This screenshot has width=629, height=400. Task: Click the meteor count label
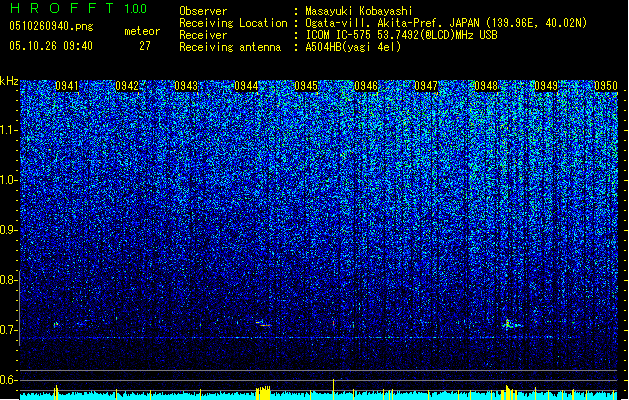pyautogui.click(x=142, y=31)
